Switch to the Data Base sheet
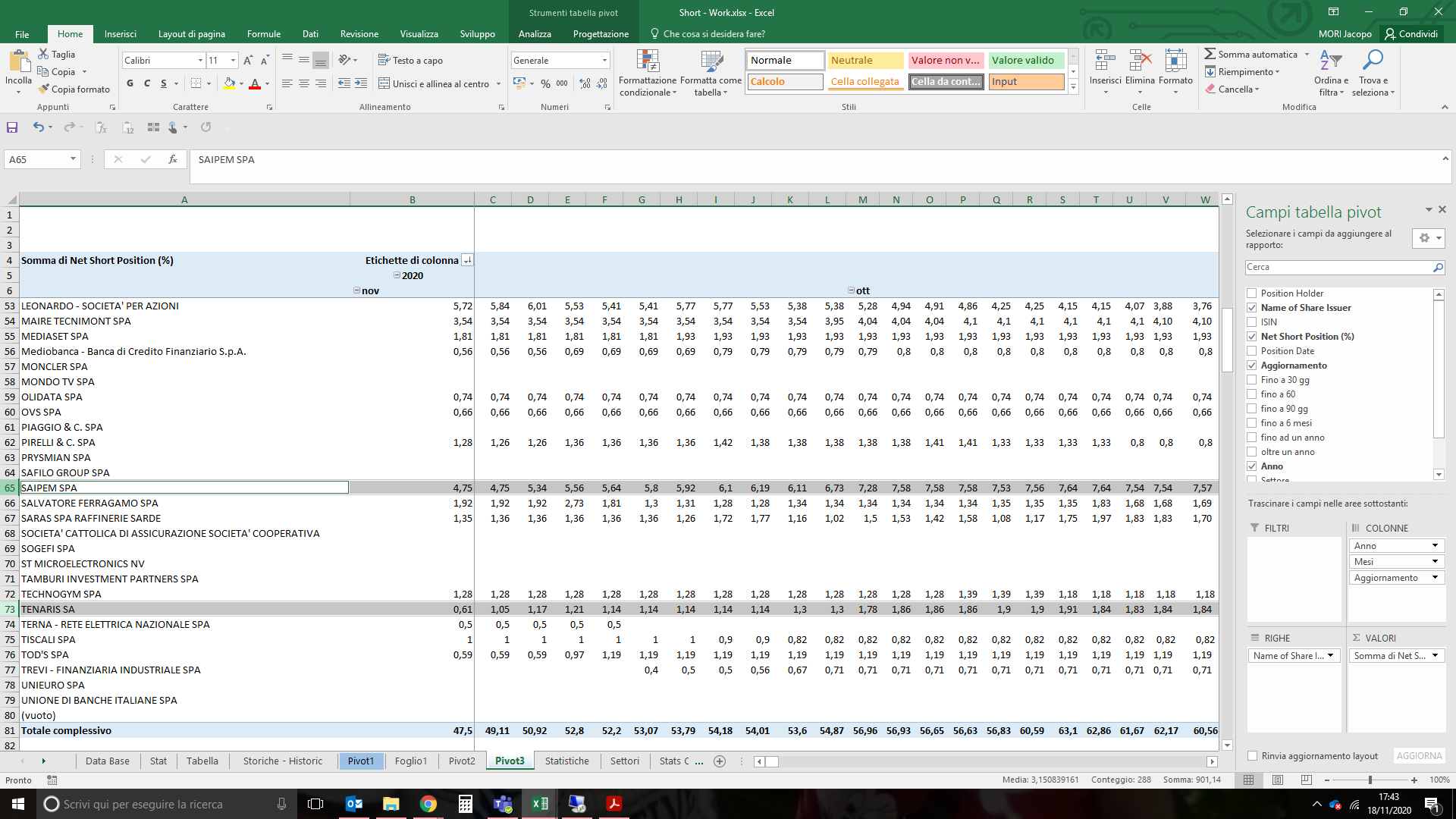Viewport: 1456px width, 819px height. point(107,761)
